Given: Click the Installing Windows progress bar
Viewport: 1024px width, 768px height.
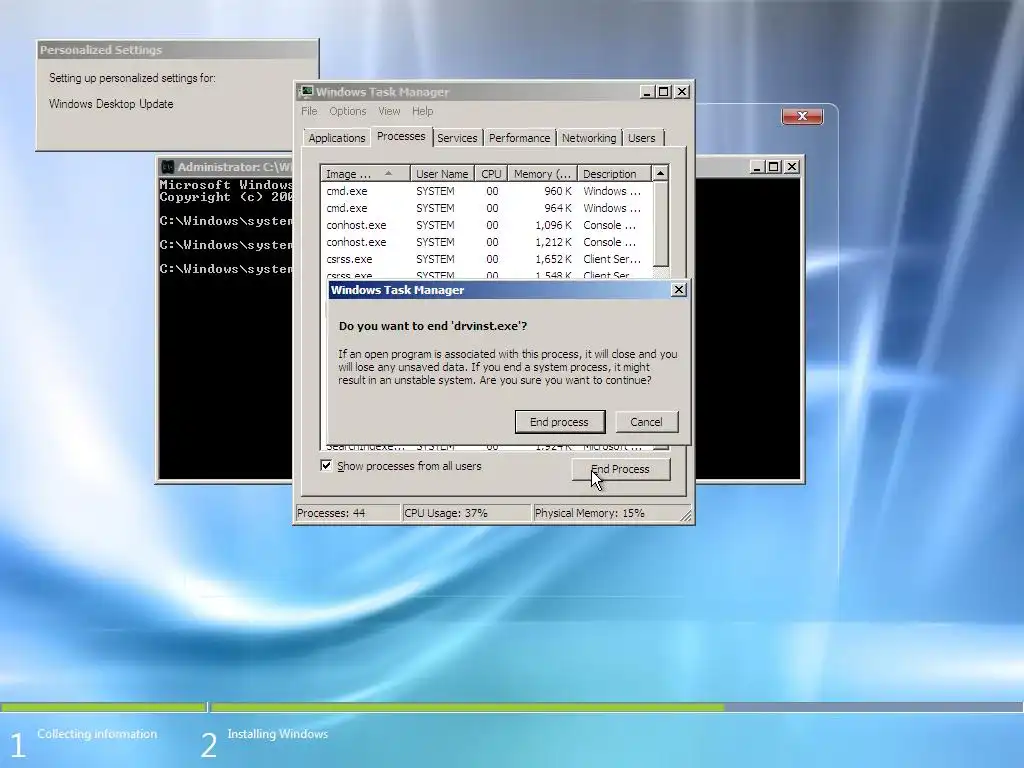Looking at the screenshot, I should pos(616,707).
